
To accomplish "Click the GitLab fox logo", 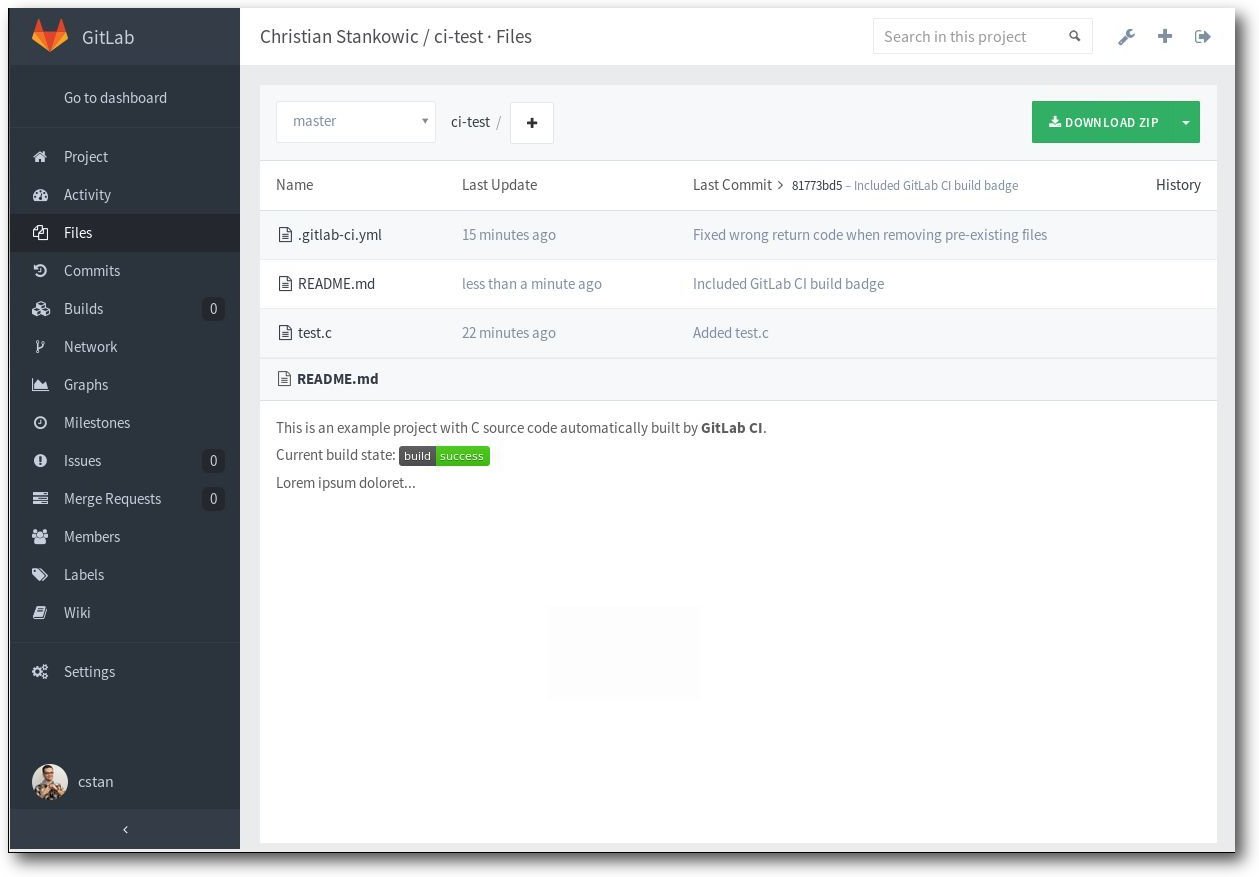I will tap(50, 36).
